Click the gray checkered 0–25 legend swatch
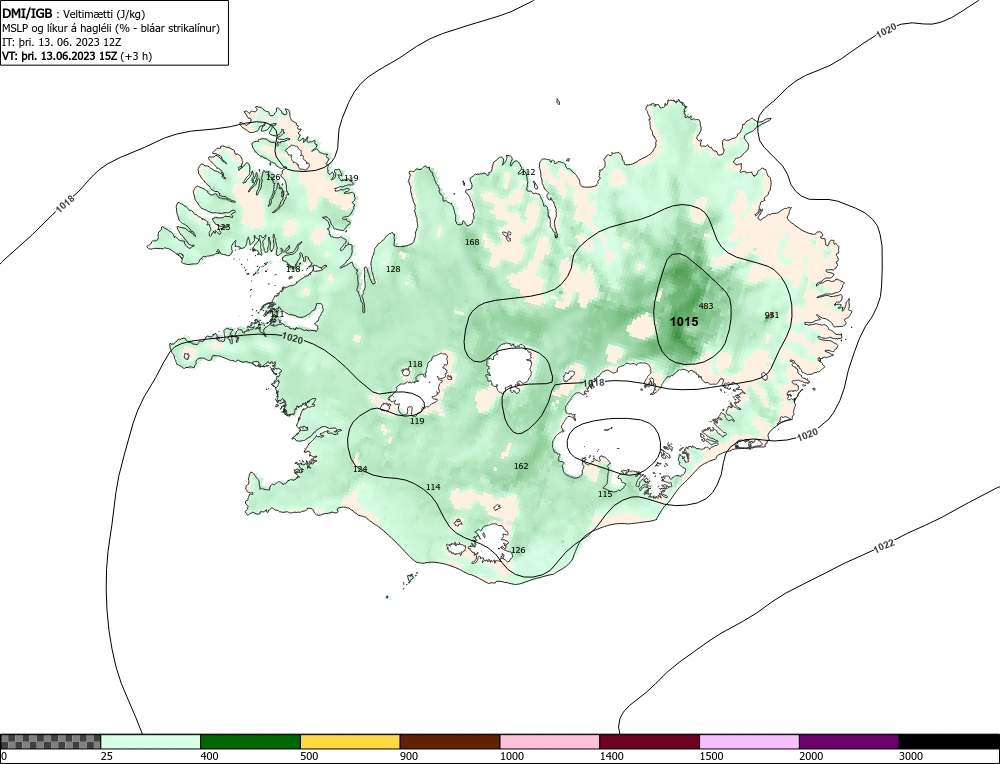Viewport: 1000px width, 764px height. pyautogui.click(x=50, y=741)
